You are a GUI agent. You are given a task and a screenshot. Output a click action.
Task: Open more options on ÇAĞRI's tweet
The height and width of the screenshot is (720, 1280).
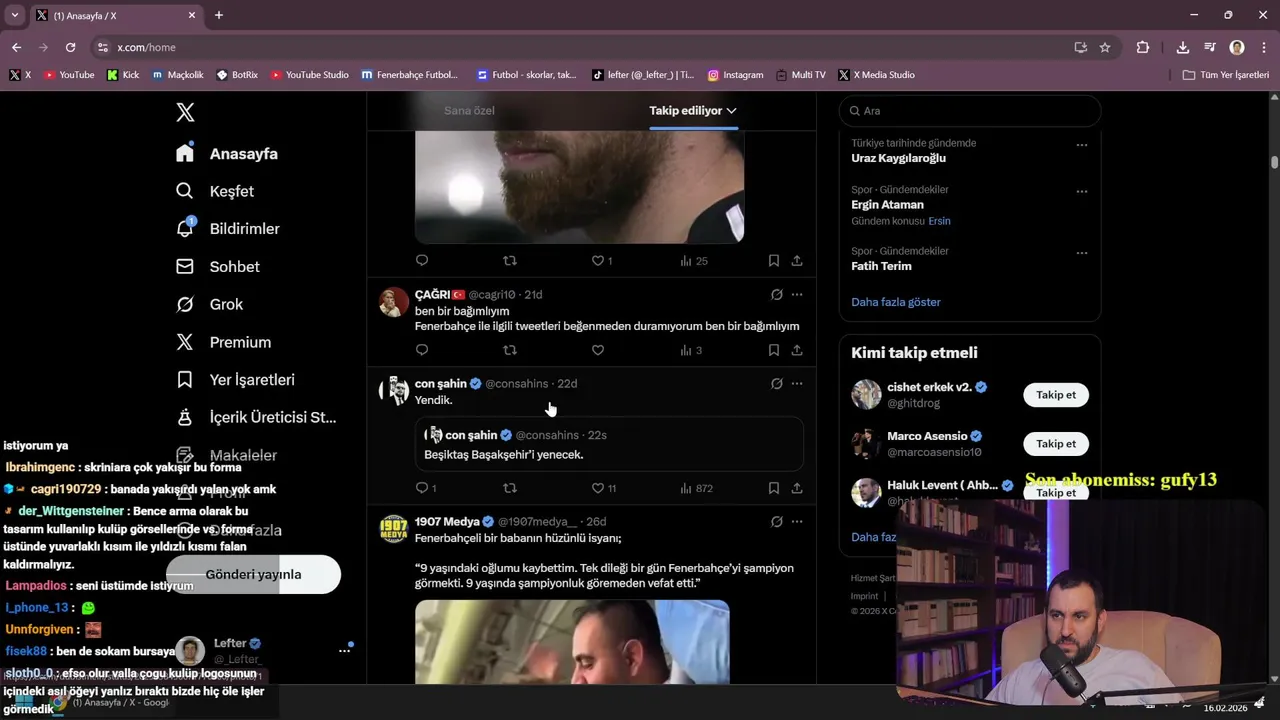(x=797, y=295)
